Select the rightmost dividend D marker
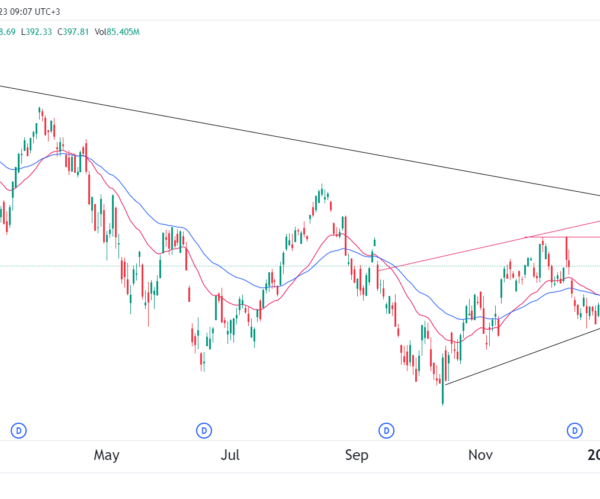This screenshot has width=600, height=499. point(575,430)
